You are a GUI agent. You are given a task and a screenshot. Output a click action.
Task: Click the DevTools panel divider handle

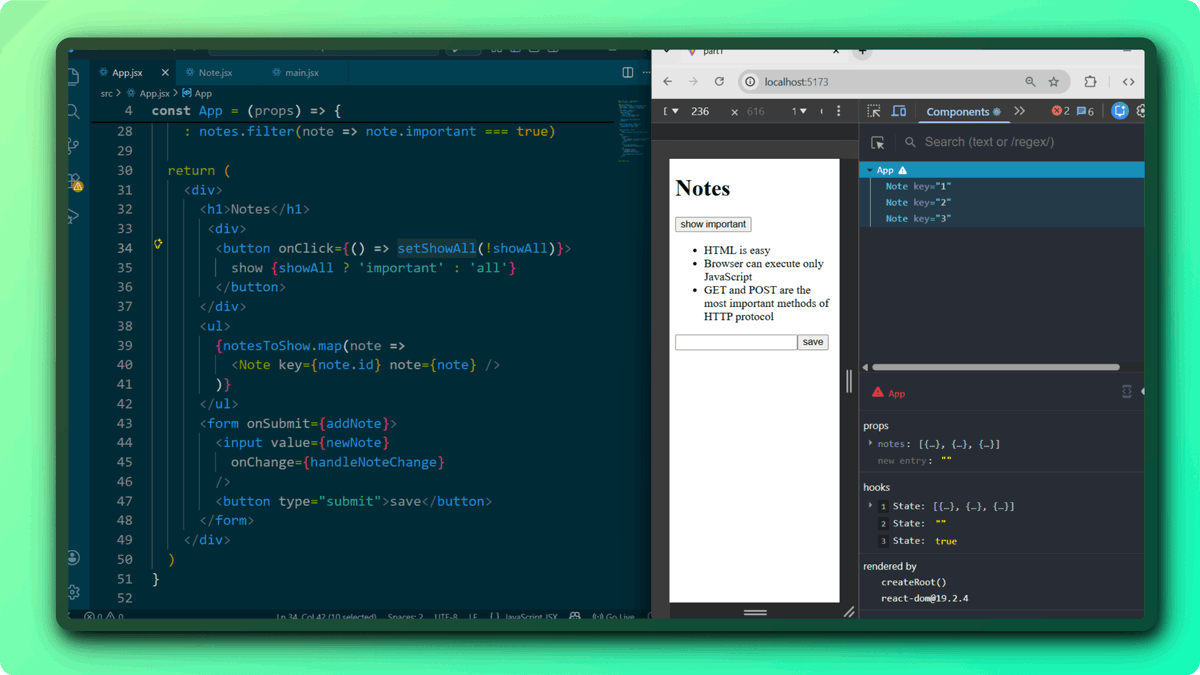(849, 380)
